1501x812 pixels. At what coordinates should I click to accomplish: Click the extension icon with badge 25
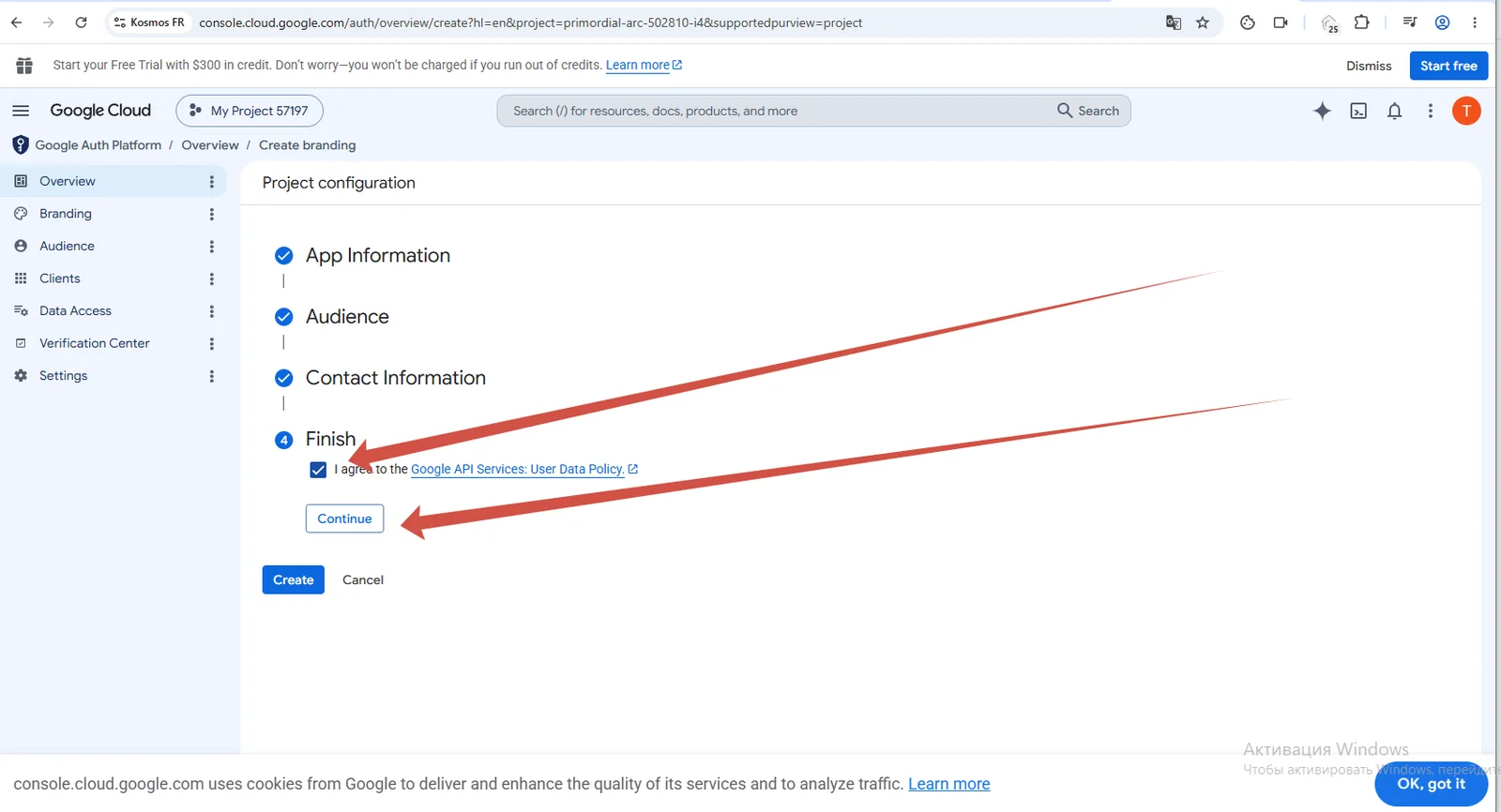pos(1330,23)
